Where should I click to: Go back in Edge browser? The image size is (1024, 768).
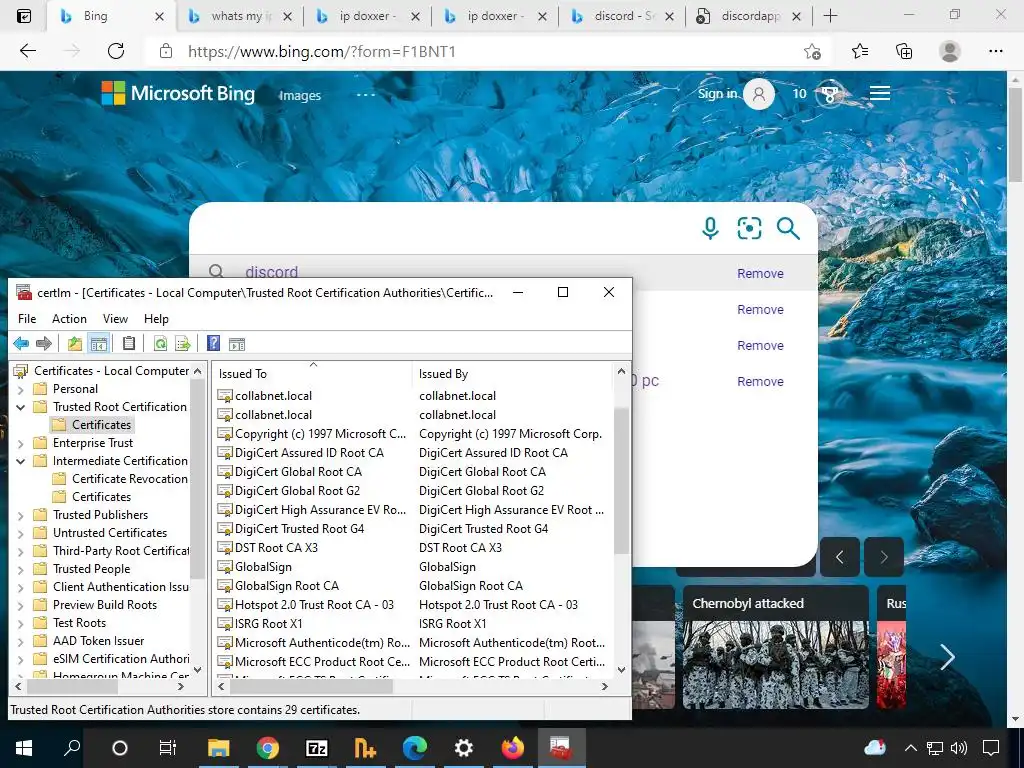27,51
